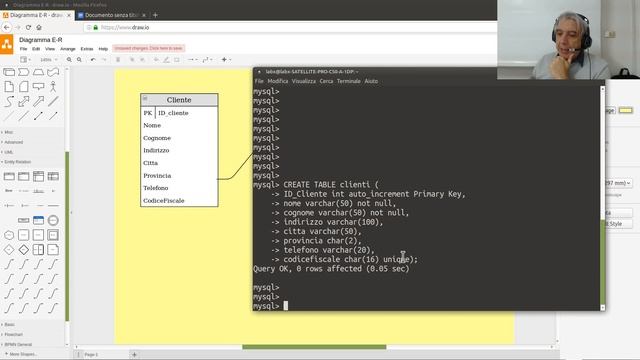Add a new diagram page
This screenshot has height=360, width=640.
click(134, 355)
